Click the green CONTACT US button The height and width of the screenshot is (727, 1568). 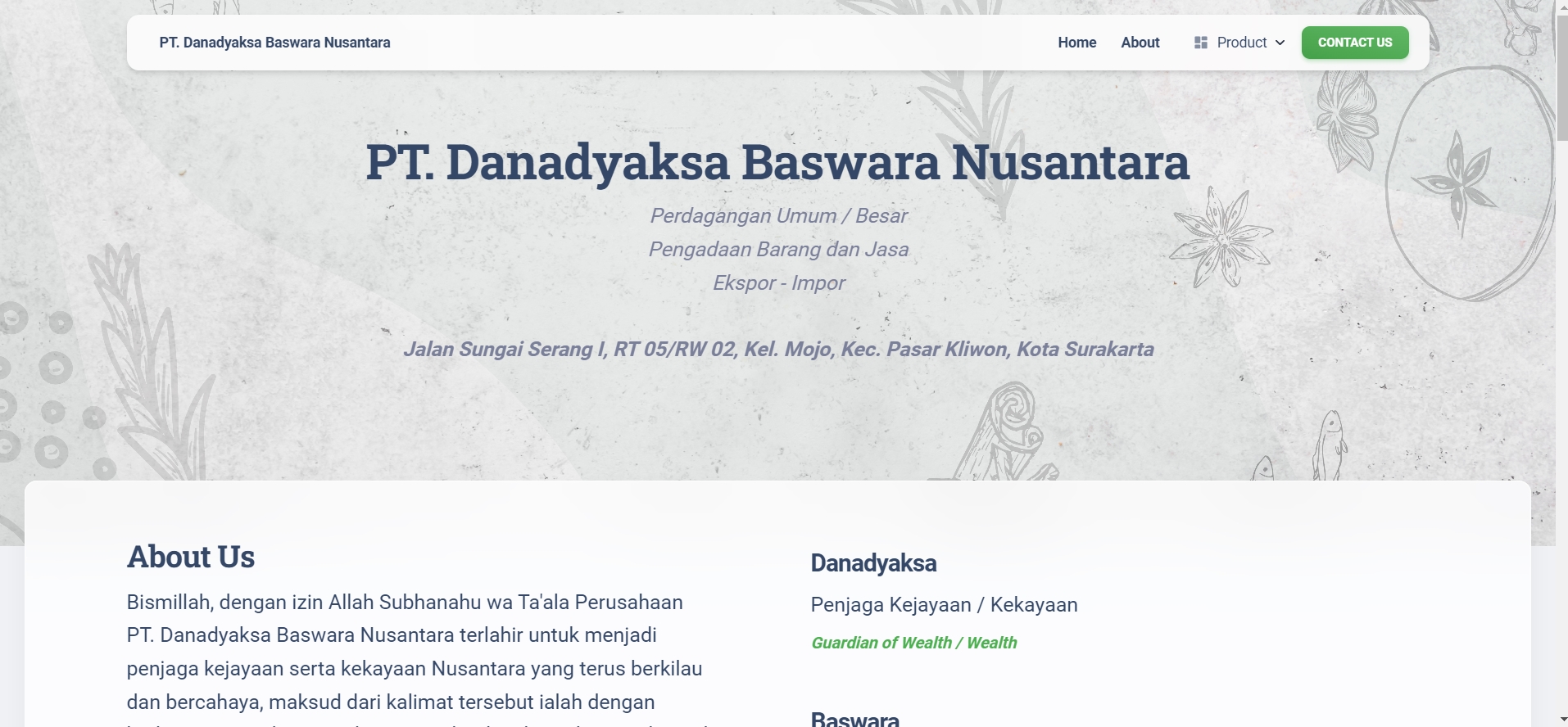[1355, 43]
